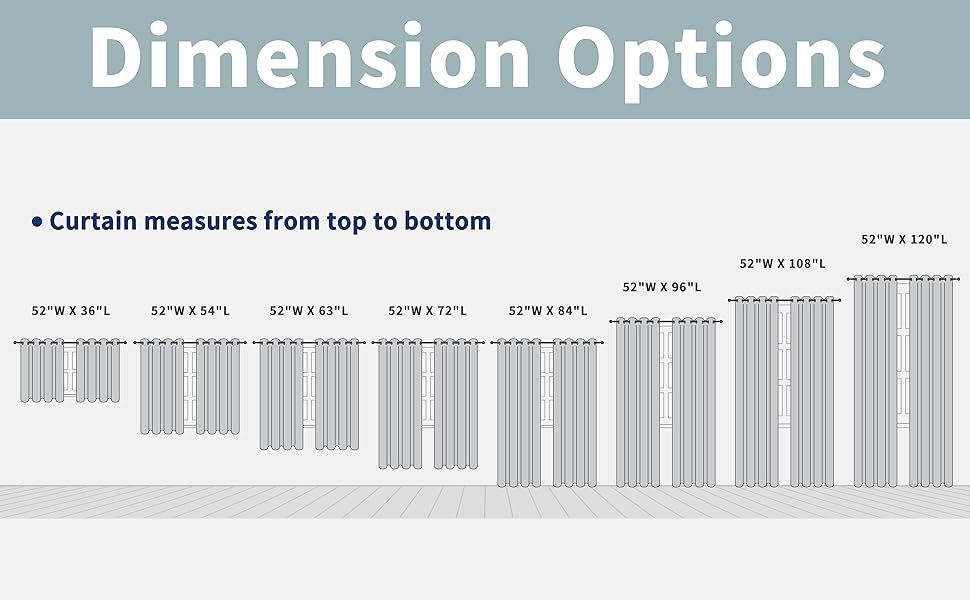
Task: Select the 52"W X 96"L text label
Action: tap(662, 287)
